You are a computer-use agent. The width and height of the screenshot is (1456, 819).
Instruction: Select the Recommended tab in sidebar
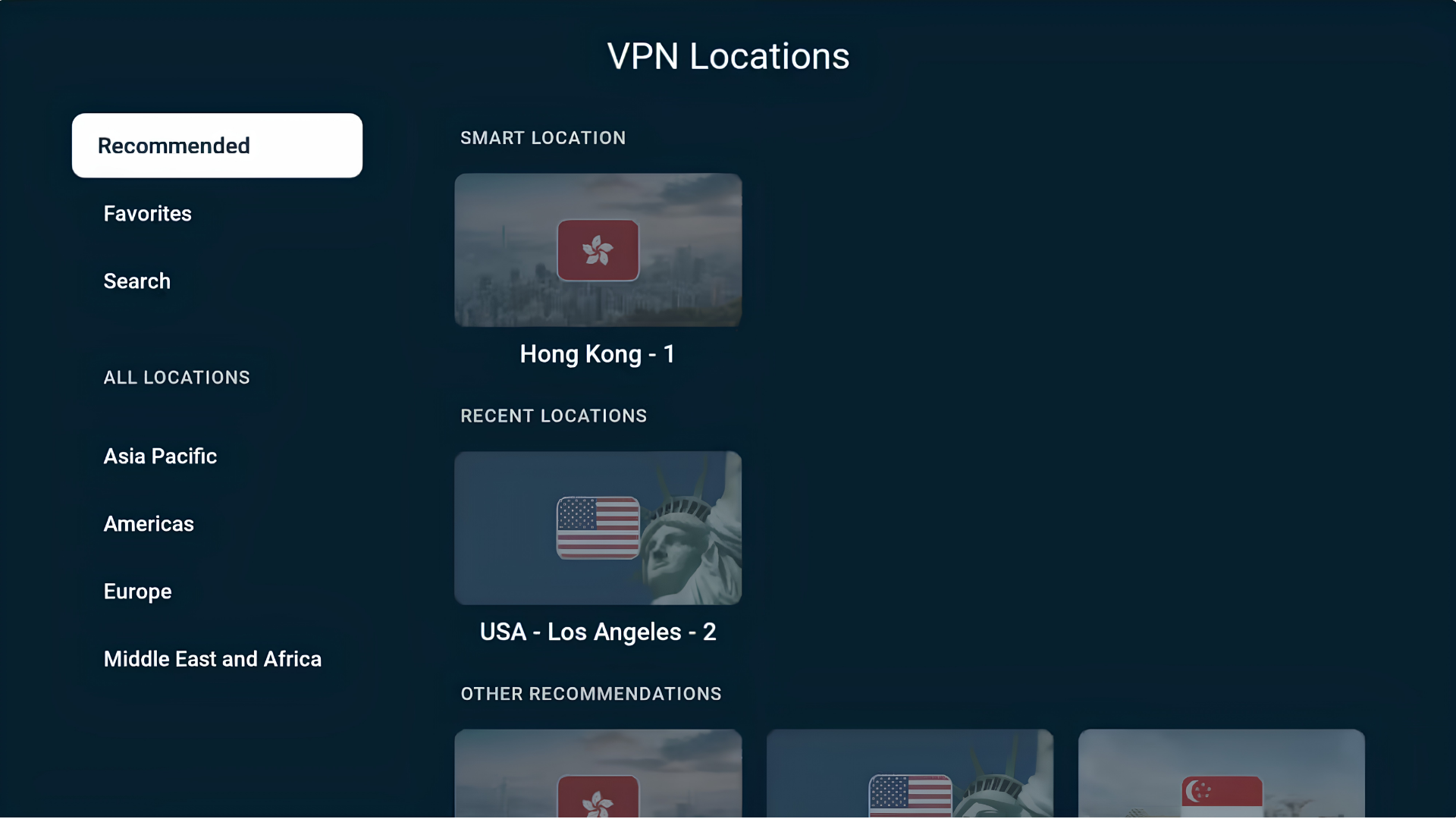click(x=217, y=146)
